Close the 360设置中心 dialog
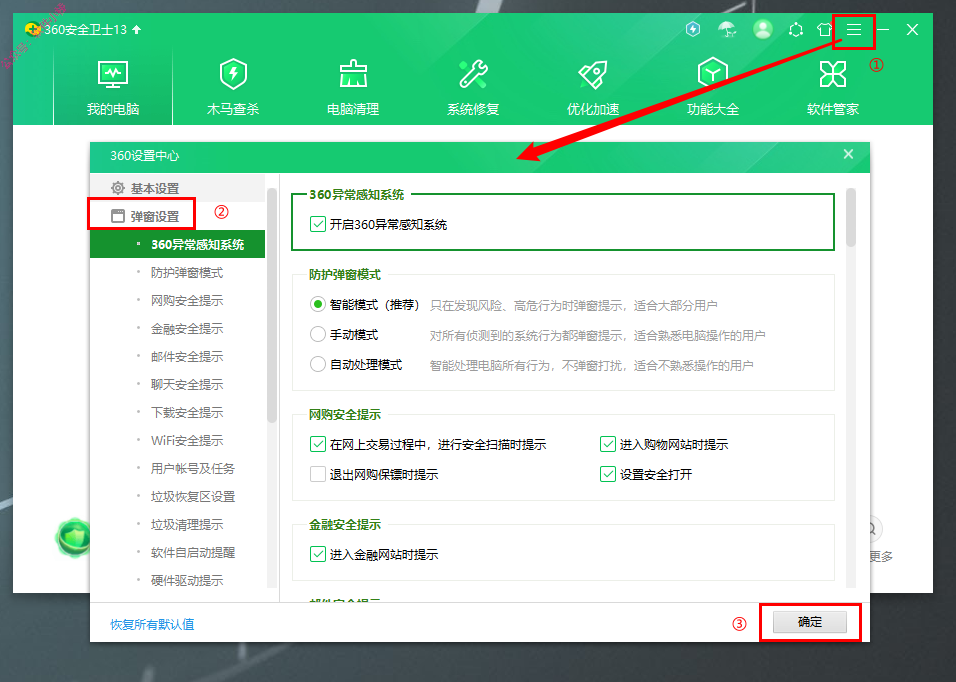This screenshot has width=956, height=682. coord(848,154)
